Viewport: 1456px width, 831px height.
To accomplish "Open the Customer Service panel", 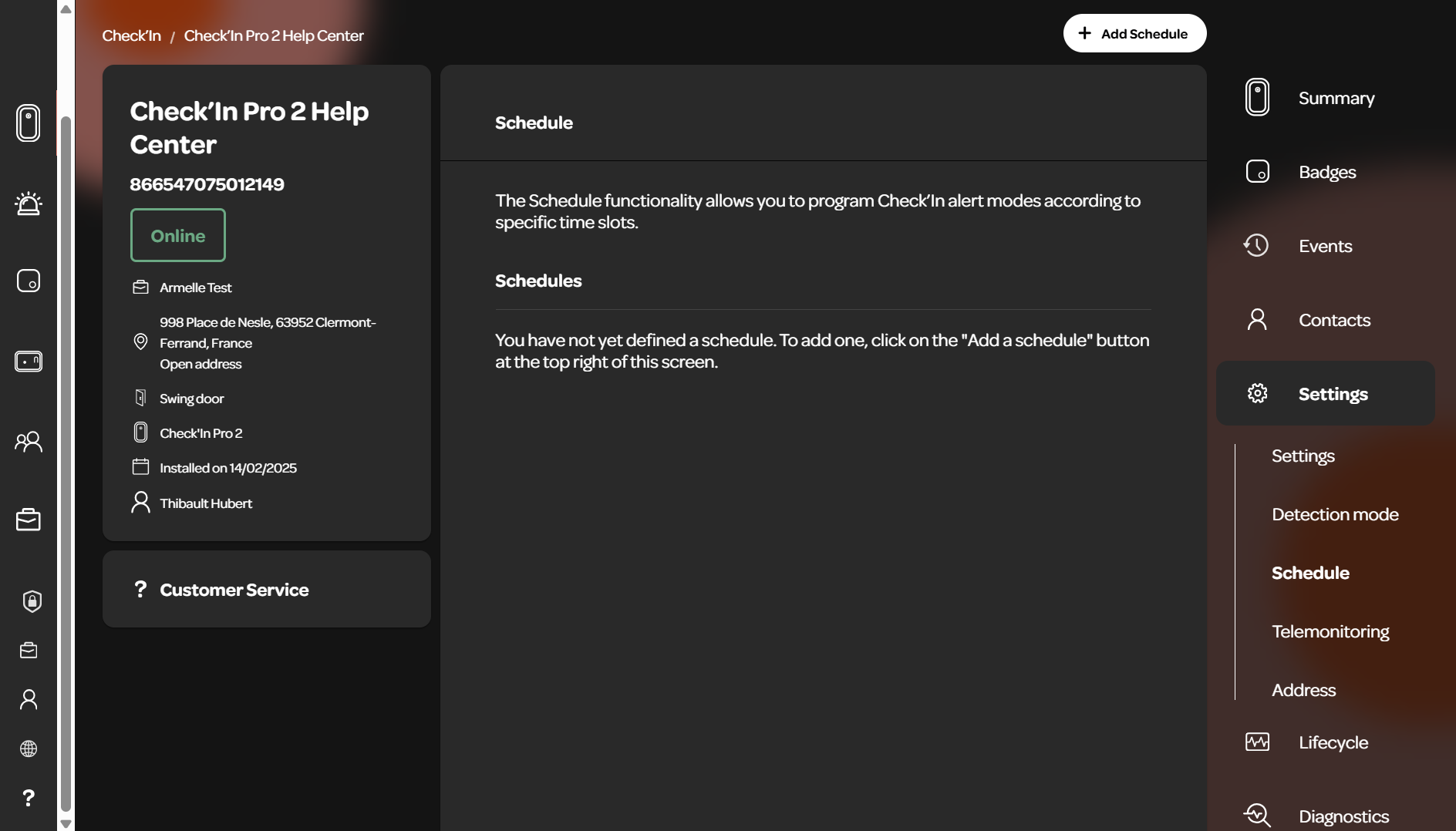I will coord(266,589).
